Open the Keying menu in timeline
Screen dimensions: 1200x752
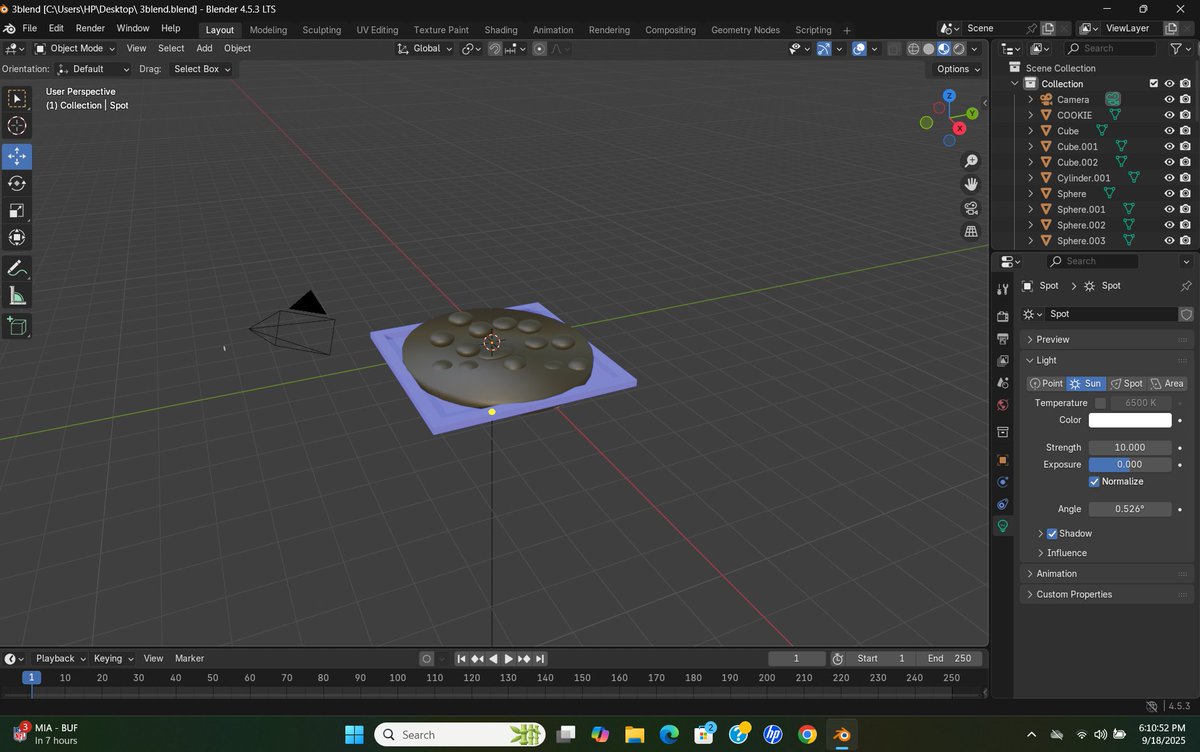click(x=112, y=658)
